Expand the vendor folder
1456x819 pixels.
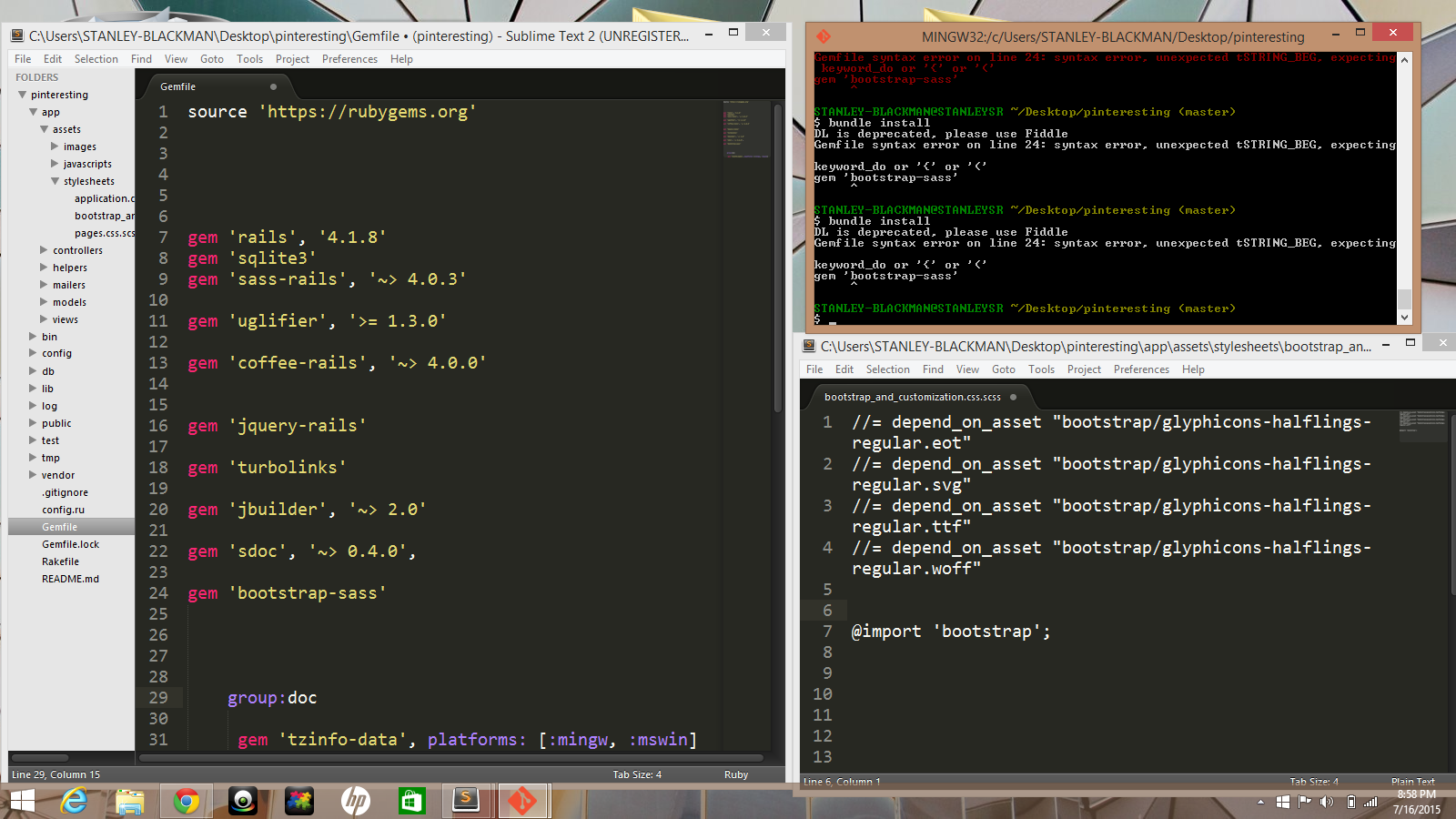(x=33, y=475)
